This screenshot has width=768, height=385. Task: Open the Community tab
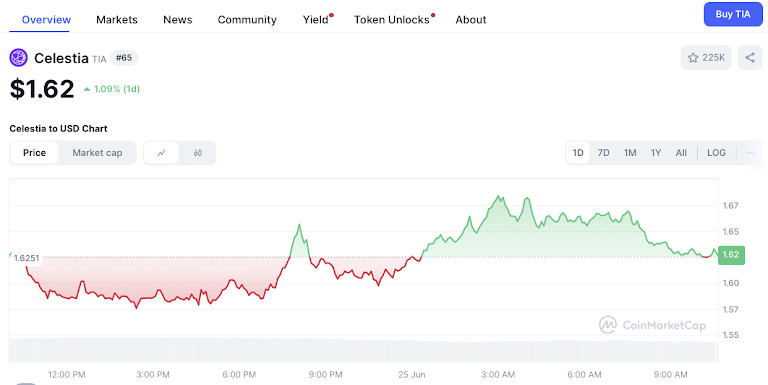[x=247, y=20]
